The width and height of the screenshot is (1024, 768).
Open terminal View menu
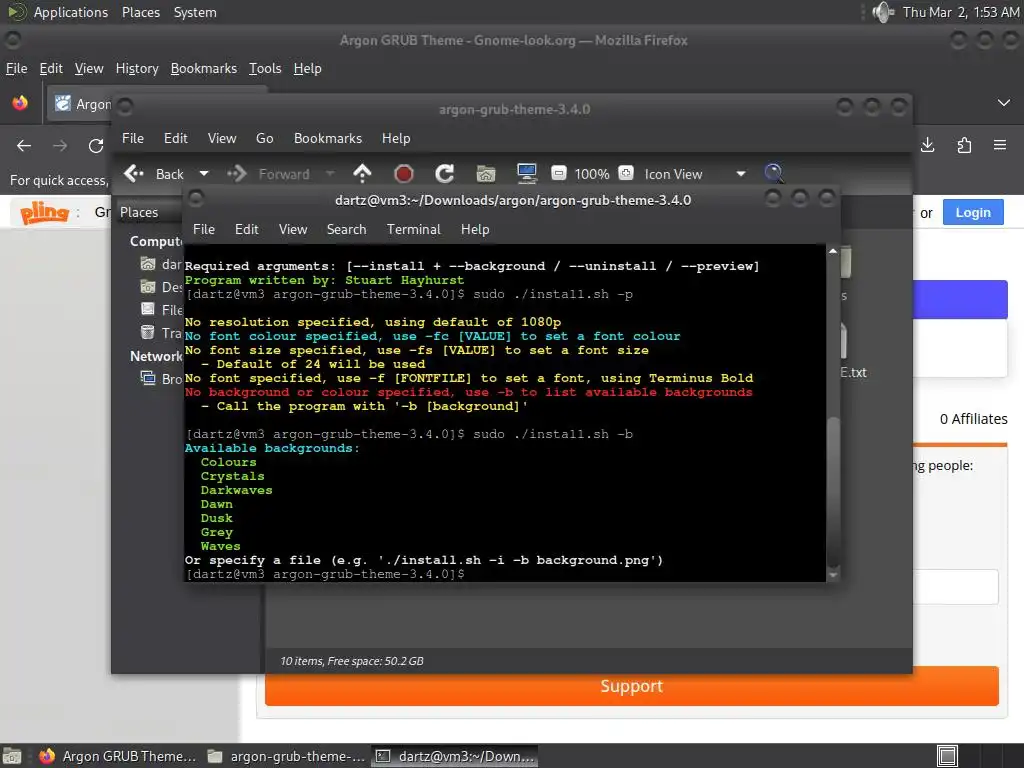(x=293, y=229)
